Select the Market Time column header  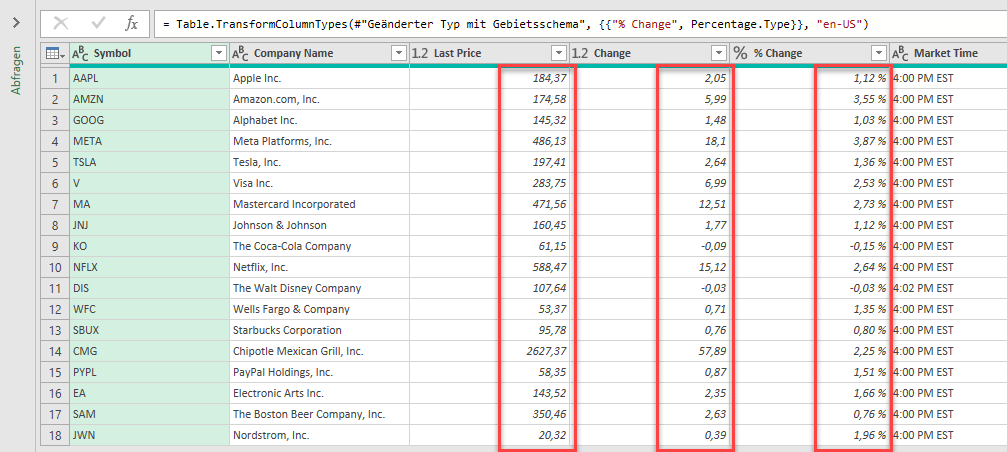coord(948,54)
